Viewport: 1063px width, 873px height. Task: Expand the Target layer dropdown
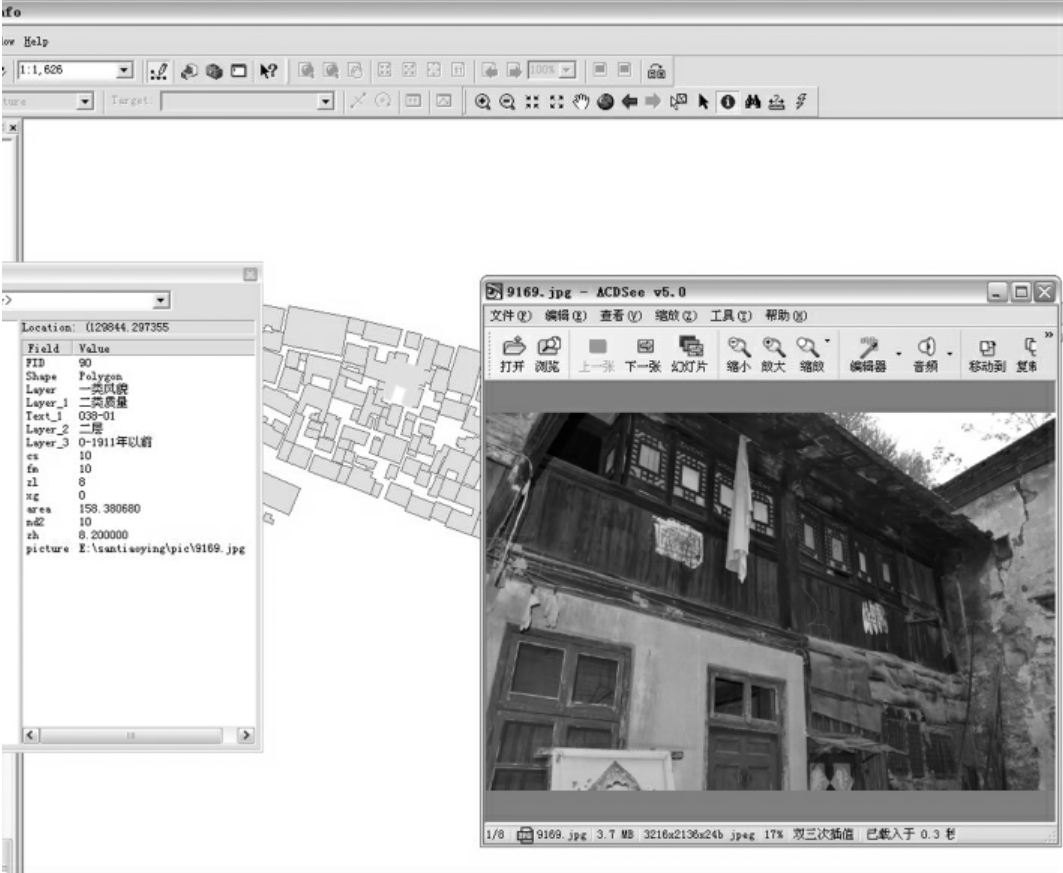point(324,101)
